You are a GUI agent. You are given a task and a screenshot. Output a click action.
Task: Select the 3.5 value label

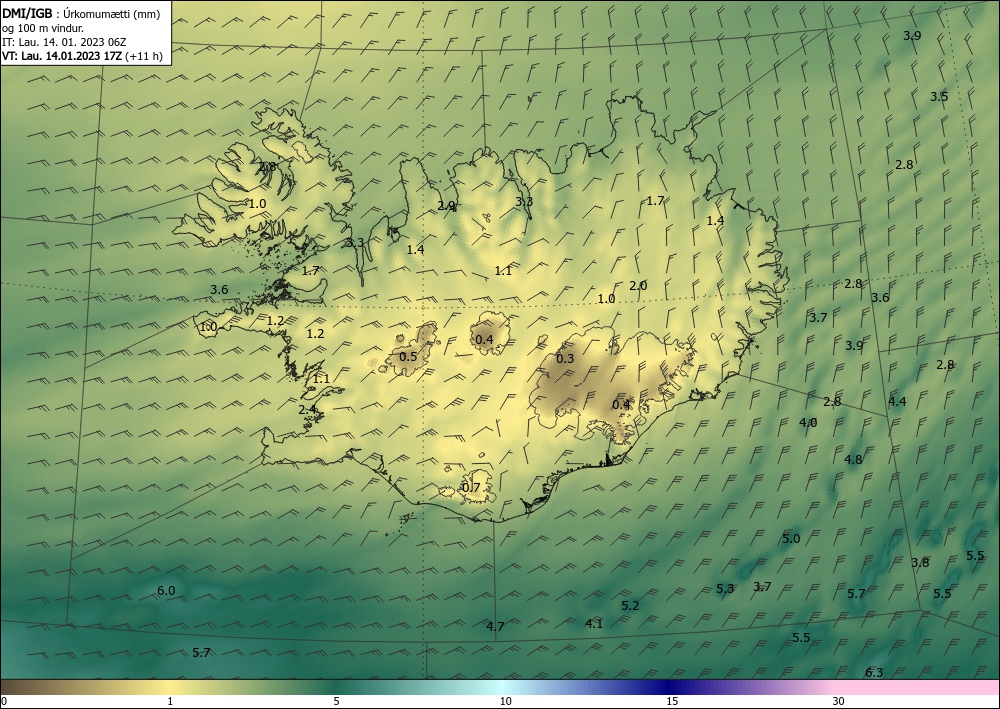939,97
